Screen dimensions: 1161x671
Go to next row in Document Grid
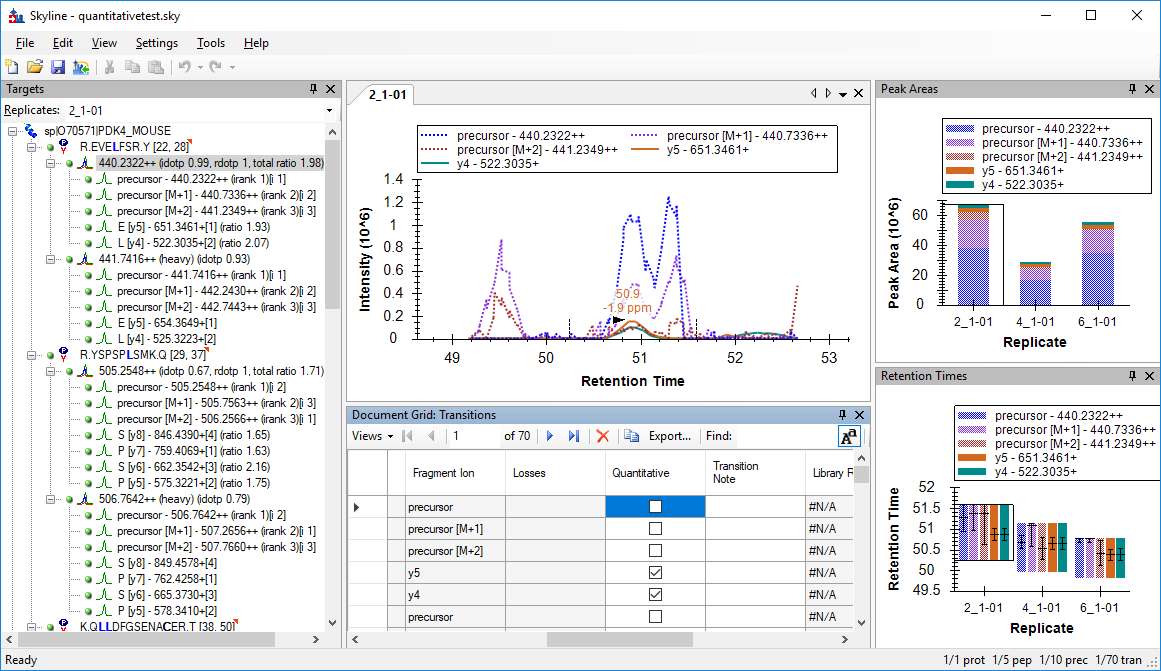(x=550, y=436)
